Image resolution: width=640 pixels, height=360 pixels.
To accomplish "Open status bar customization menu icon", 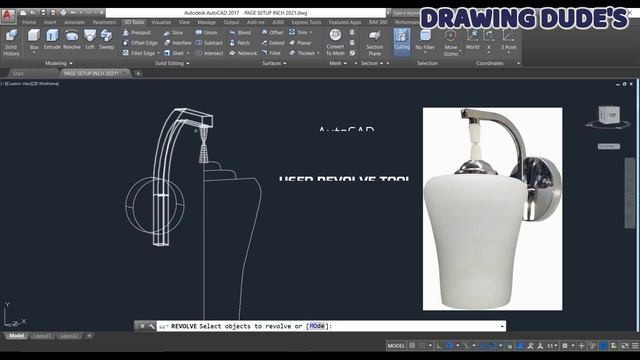I will [635, 346].
